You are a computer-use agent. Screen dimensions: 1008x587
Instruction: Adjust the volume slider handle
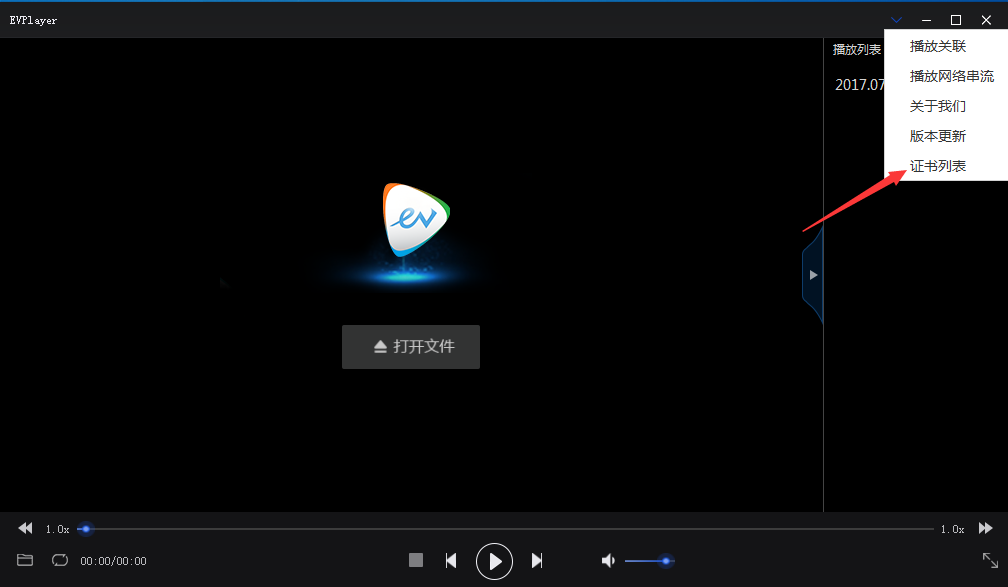[665, 561]
